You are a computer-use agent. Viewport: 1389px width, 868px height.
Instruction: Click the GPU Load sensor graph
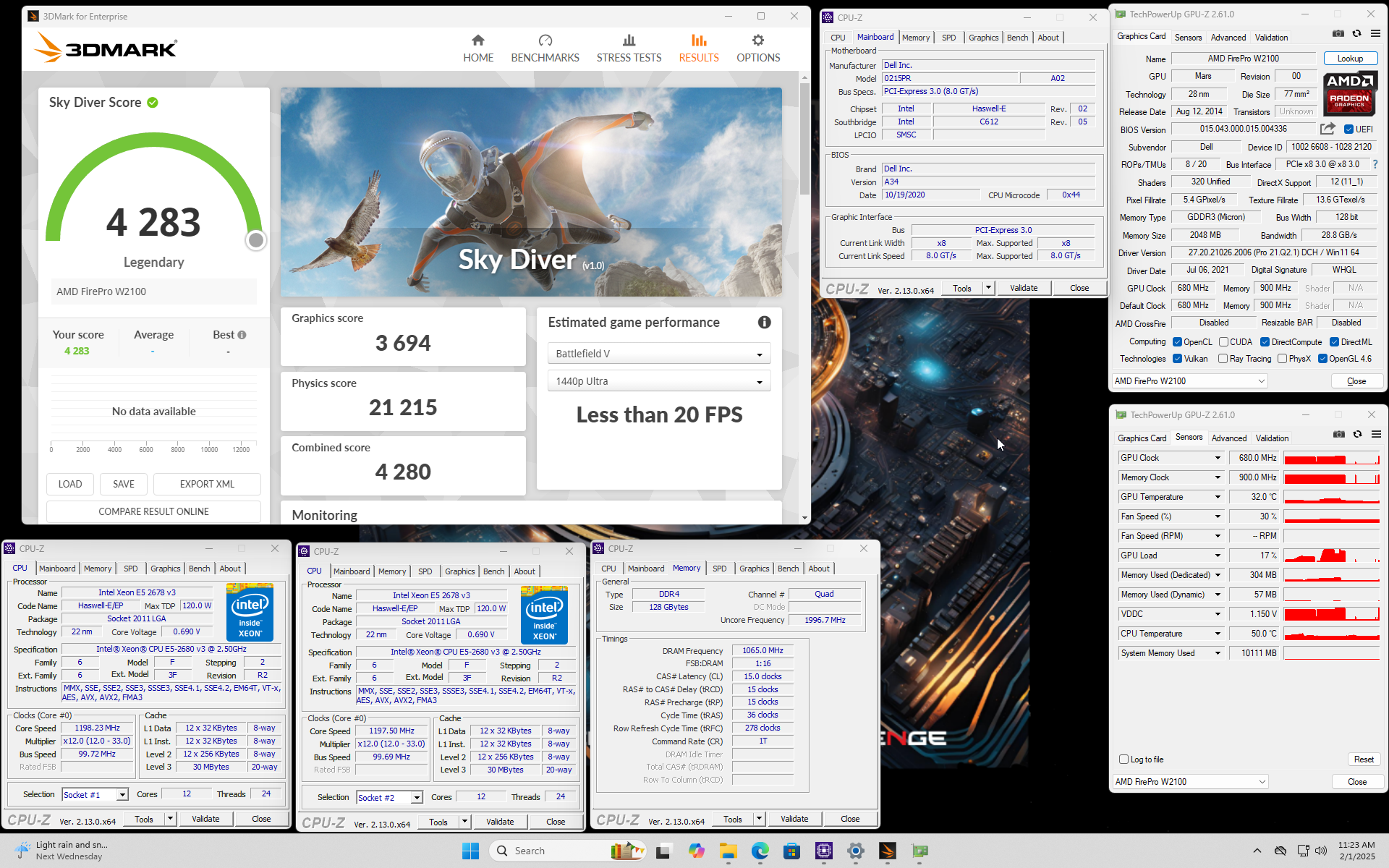(1332, 556)
